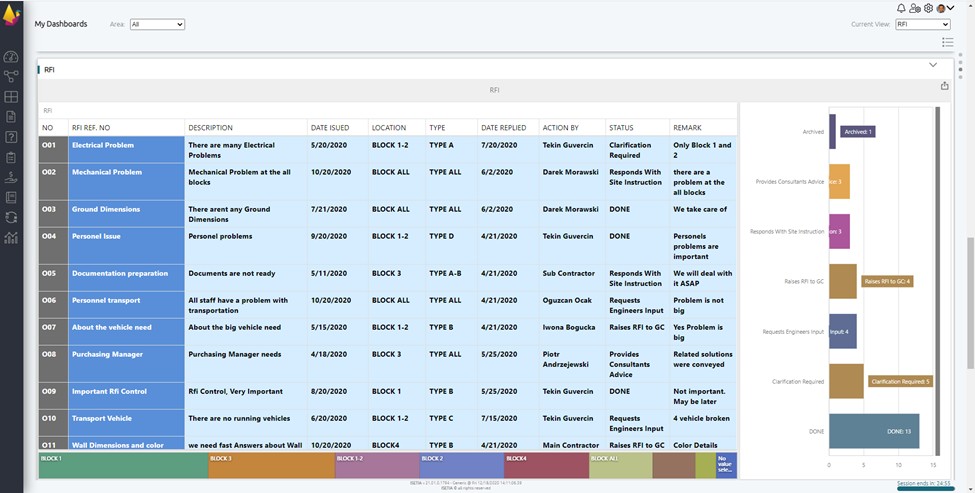Sort by the NO column header
Screen dimensions: 975x493
53,127
